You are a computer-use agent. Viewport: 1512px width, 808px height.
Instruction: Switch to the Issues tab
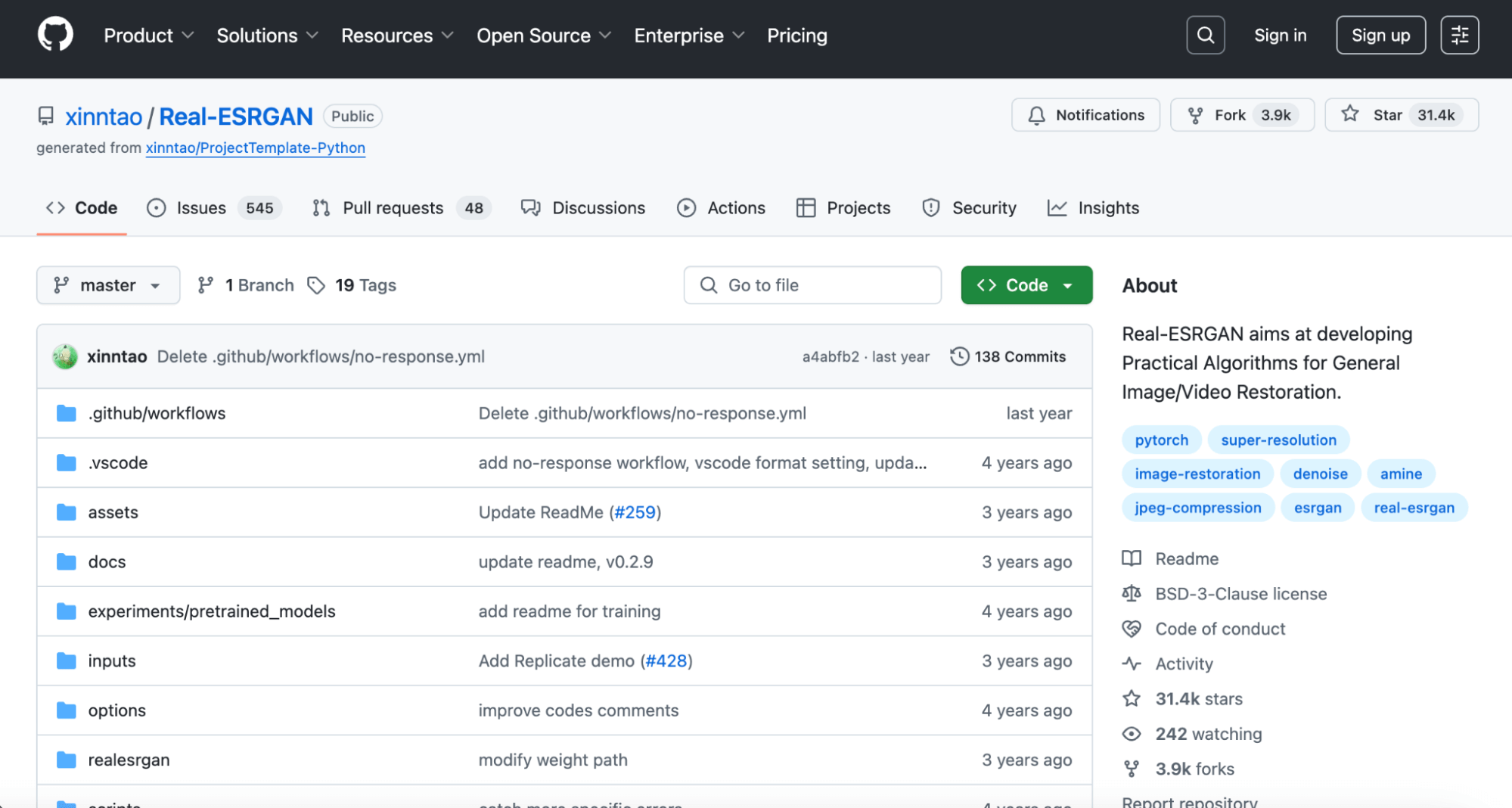214,208
